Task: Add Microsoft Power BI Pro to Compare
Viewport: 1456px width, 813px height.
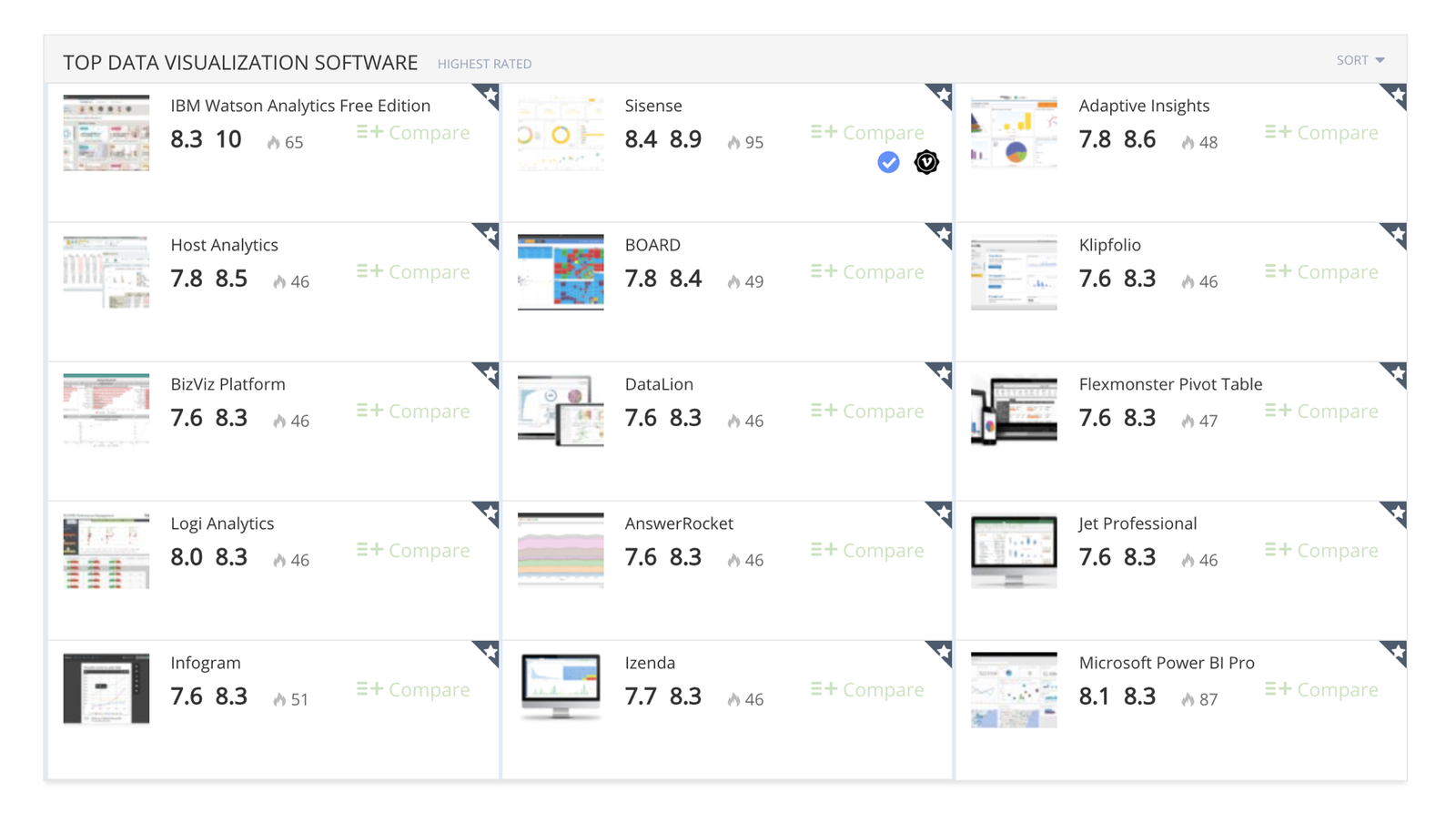Action: click(x=1321, y=690)
